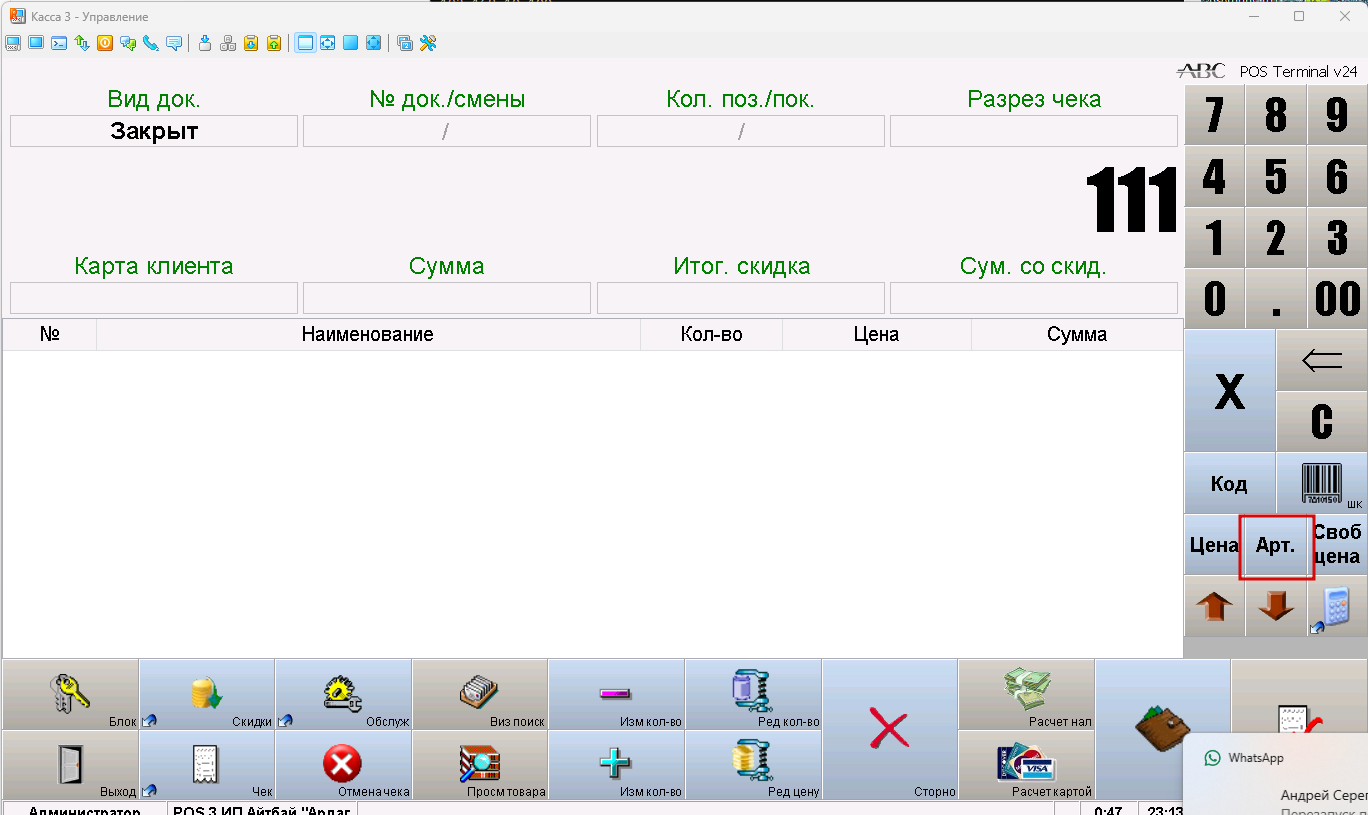Open Скидки discounts with the coins icon
Viewport: 1368px width, 815px height.
[x=207, y=694]
